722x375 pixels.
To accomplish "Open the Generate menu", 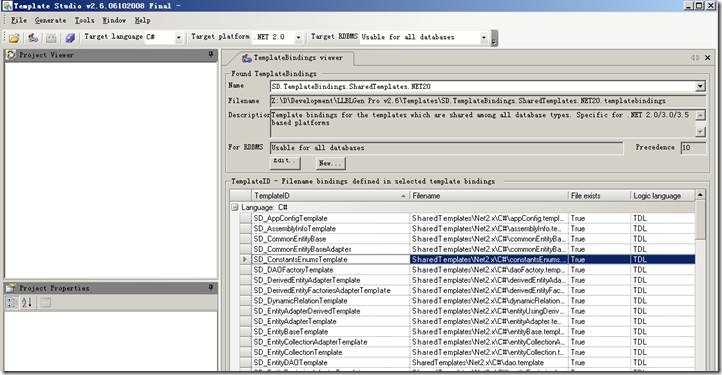I will pos(50,20).
